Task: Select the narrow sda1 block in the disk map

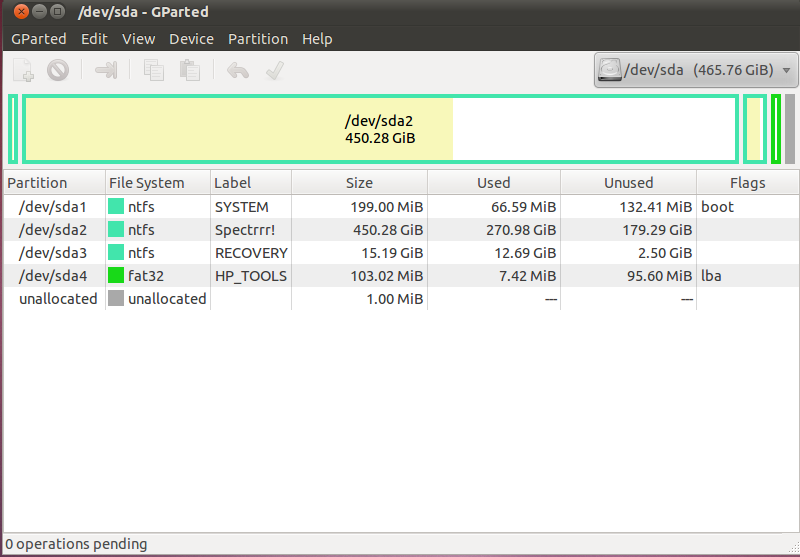Action: pyautogui.click(x=13, y=129)
